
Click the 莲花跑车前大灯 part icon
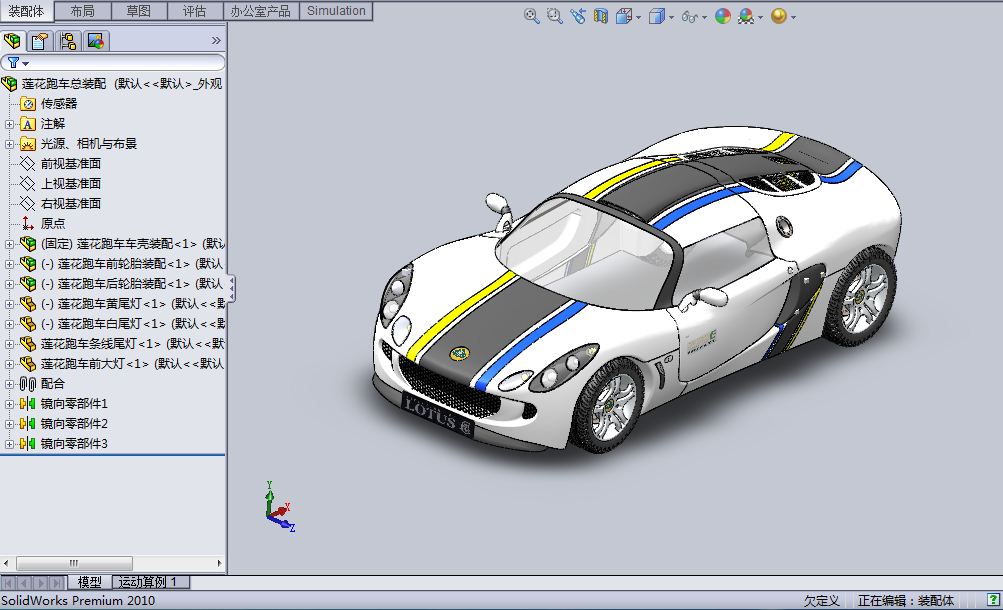pyautogui.click(x=28, y=364)
